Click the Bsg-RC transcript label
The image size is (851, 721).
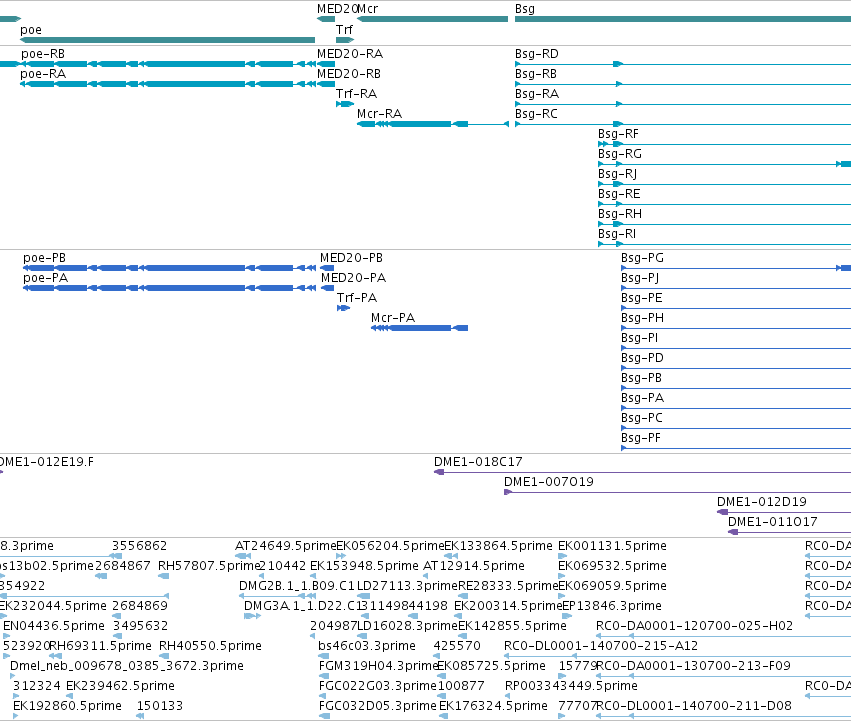tap(536, 114)
